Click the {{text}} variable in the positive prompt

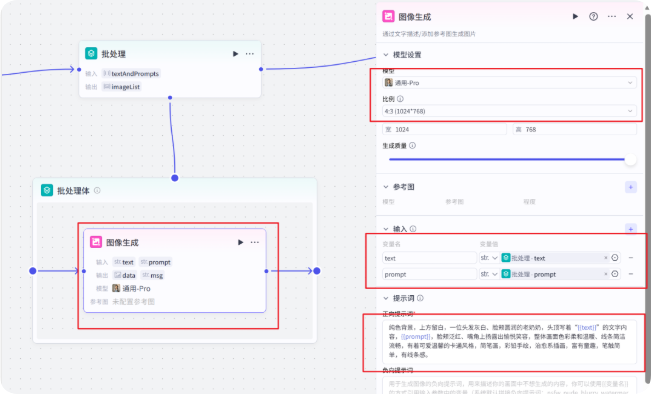[587, 328]
